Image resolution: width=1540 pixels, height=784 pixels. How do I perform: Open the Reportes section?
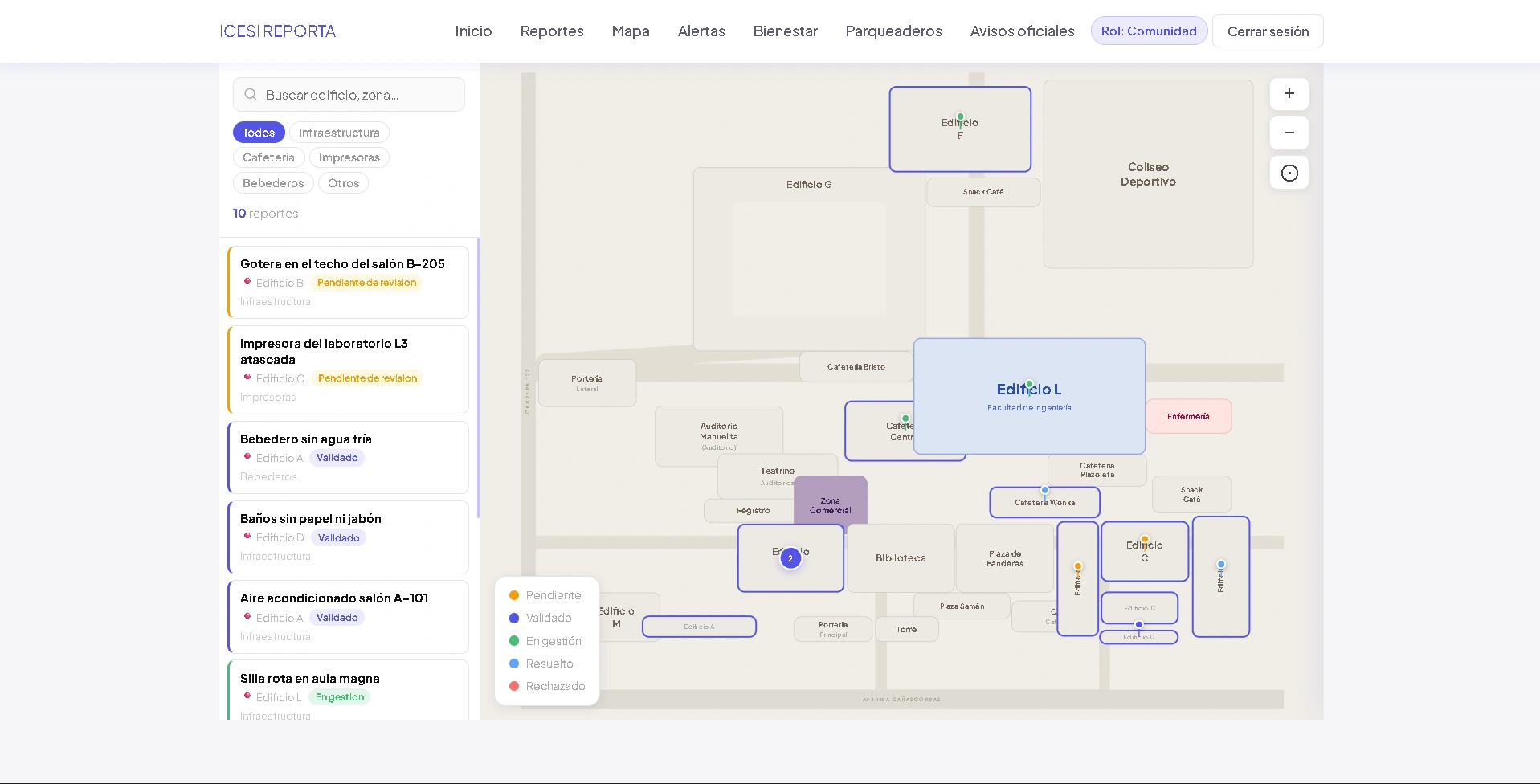(552, 31)
